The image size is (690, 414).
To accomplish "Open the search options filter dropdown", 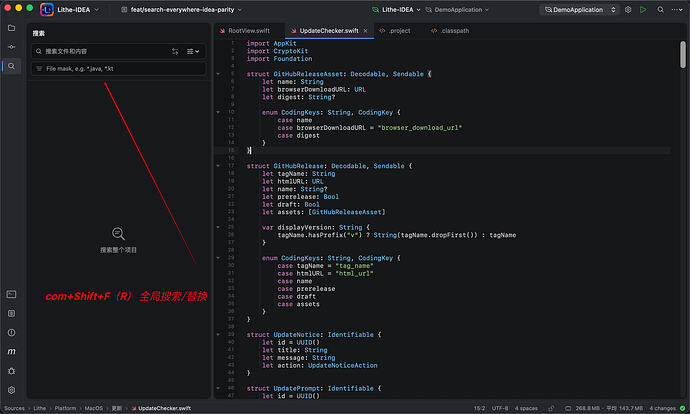I will coord(193,51).
